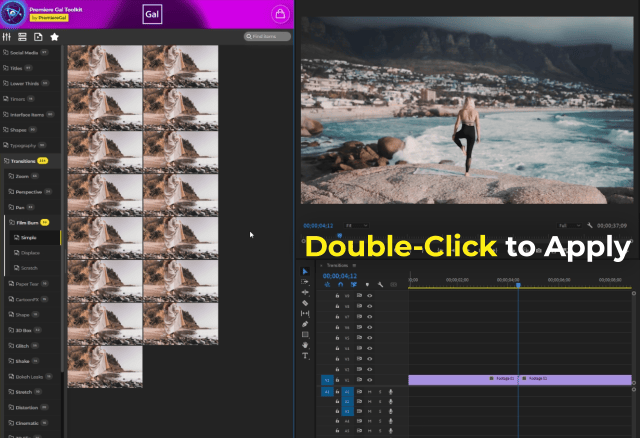Open the Cinematic transitions folder
Viewport: 640px width, 438px height.
pyautogui.click(x=33, y=423)
